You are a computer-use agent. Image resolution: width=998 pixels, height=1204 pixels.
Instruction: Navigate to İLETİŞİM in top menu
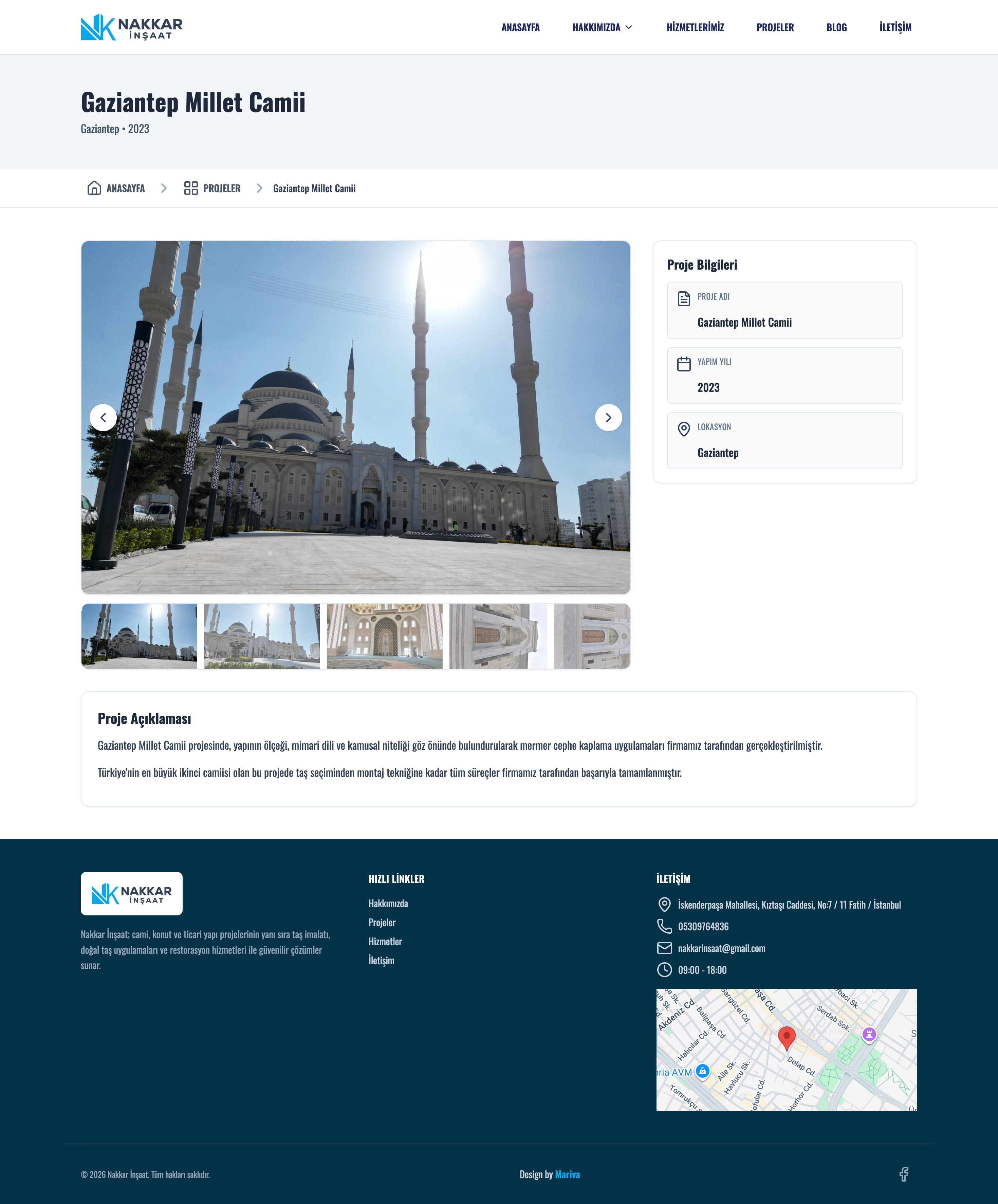pos(895,27)
